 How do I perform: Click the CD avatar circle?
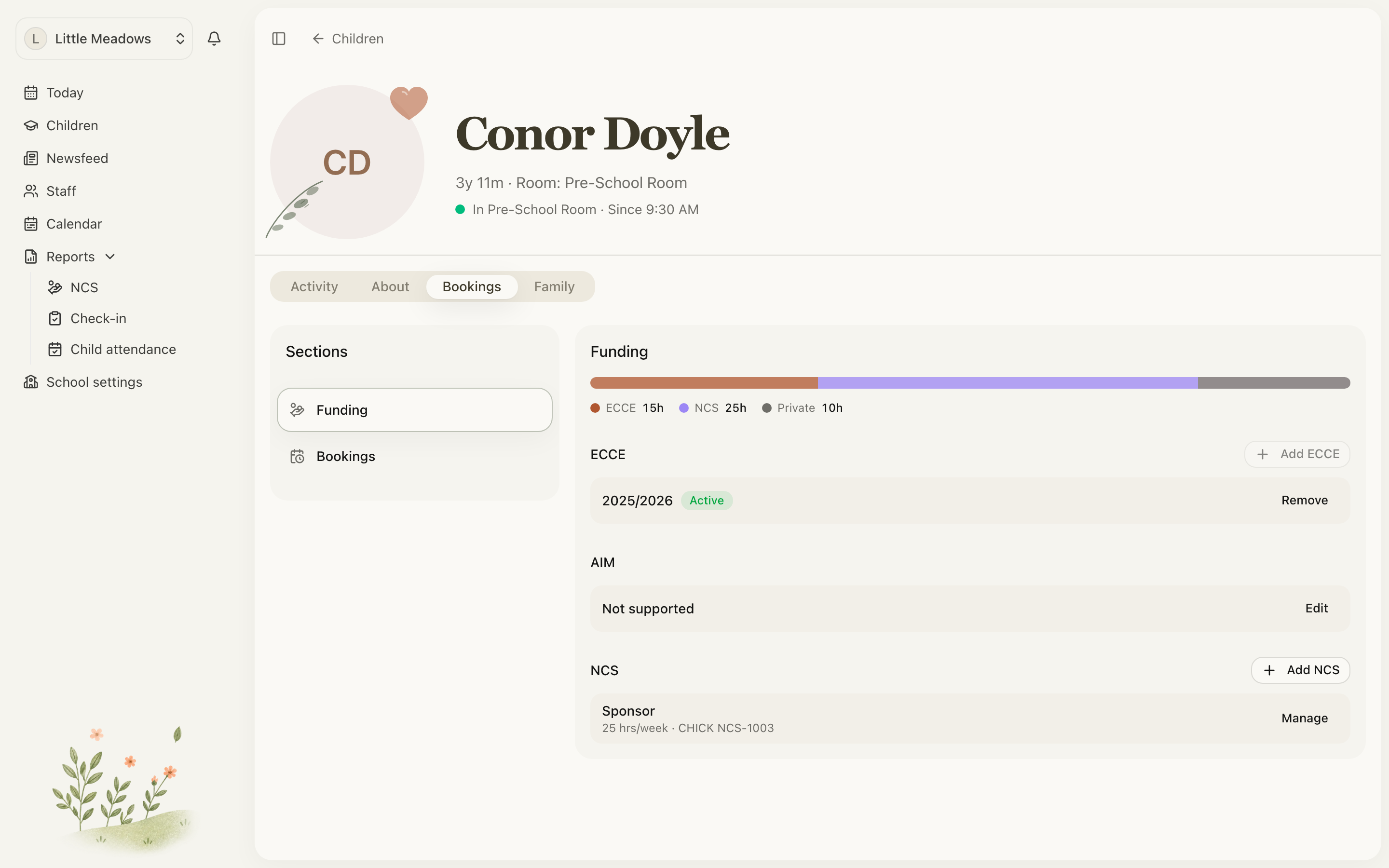(x=347, y=162)
